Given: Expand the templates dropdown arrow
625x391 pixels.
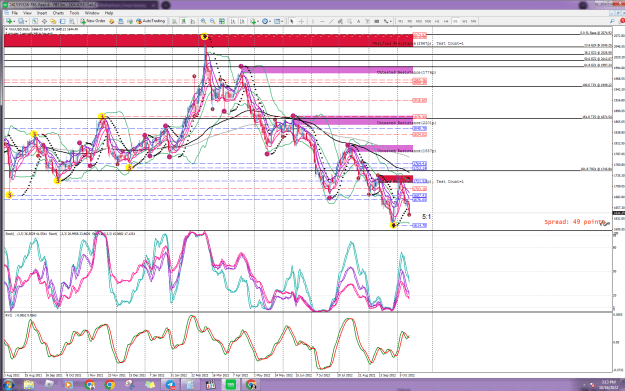Looking at the screenshot, I should 282,21.
